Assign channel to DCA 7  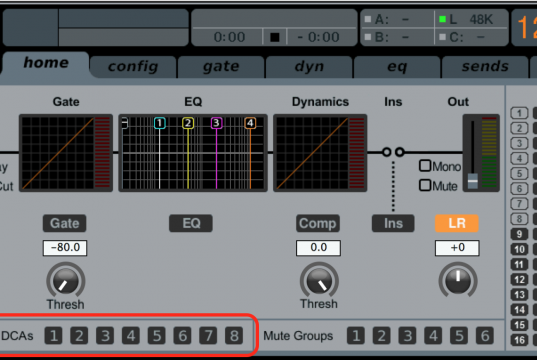(209, 336)
